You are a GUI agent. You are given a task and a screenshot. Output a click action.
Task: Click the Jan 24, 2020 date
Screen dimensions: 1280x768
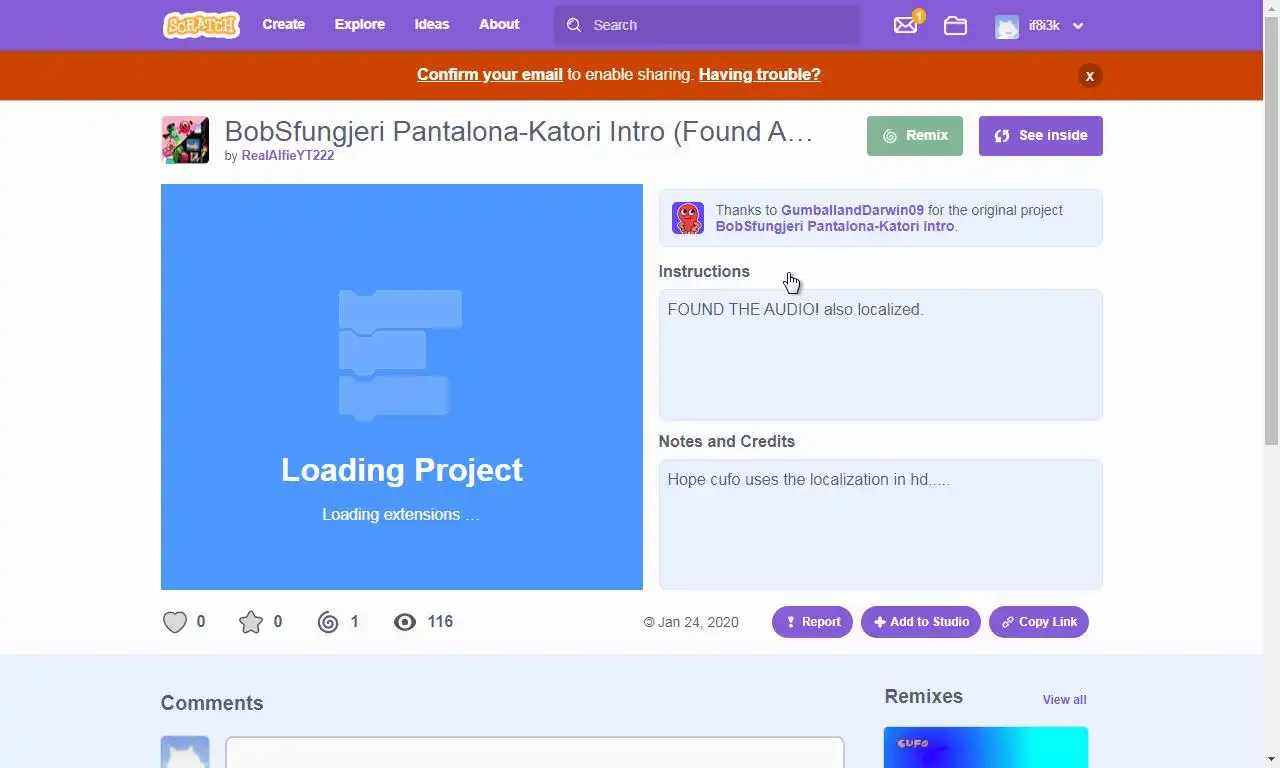(698, 622)
